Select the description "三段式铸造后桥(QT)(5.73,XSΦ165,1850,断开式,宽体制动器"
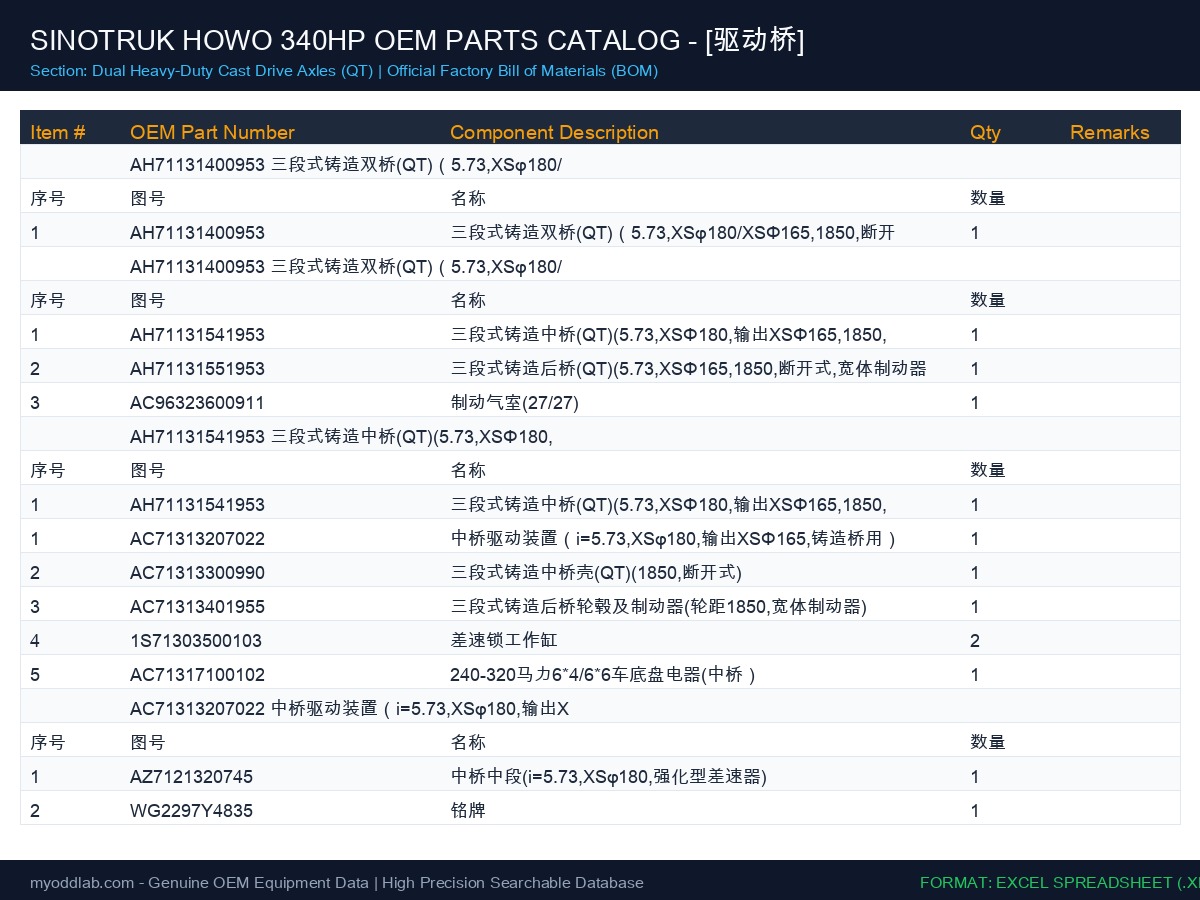 [688, 369]
